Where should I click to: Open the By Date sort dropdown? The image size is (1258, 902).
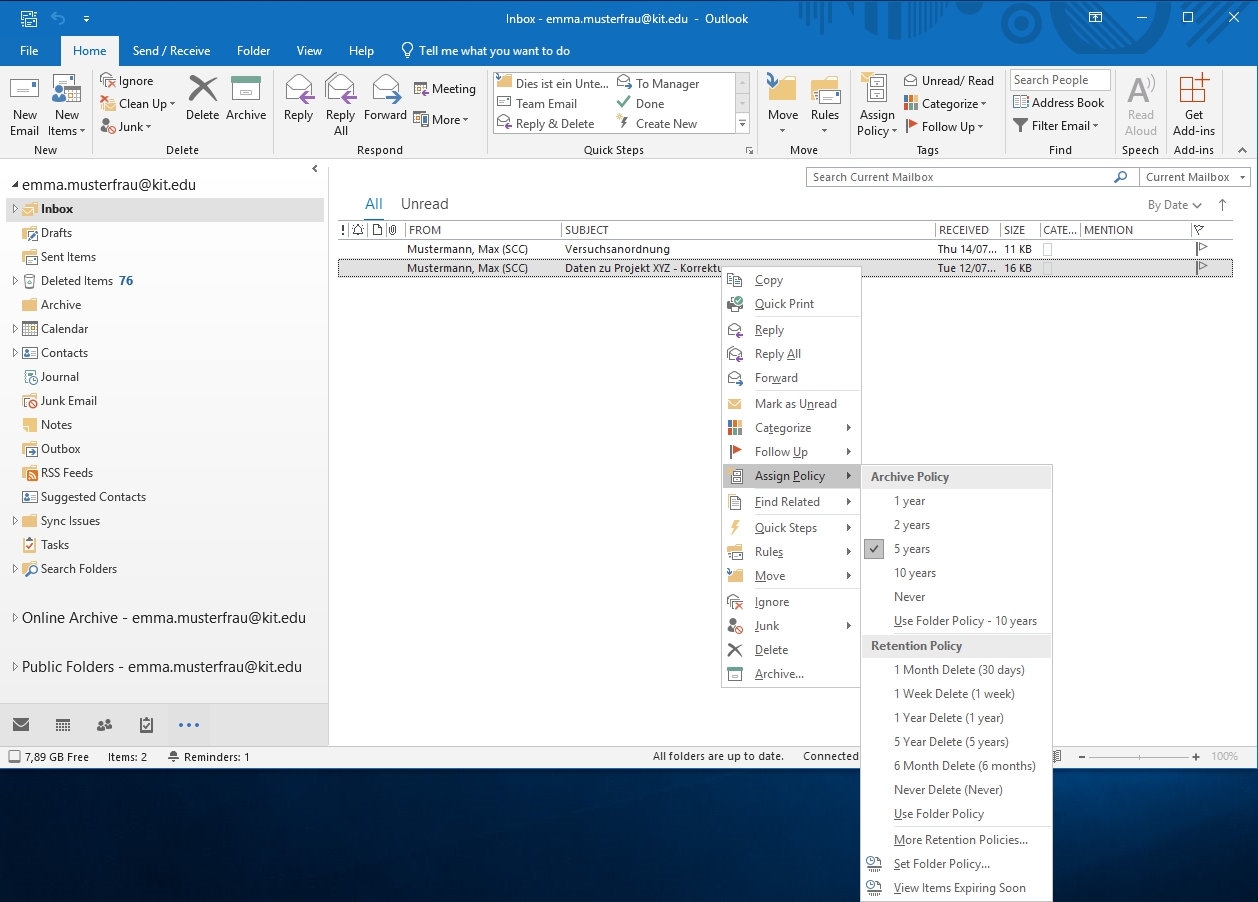[1174, 205]
